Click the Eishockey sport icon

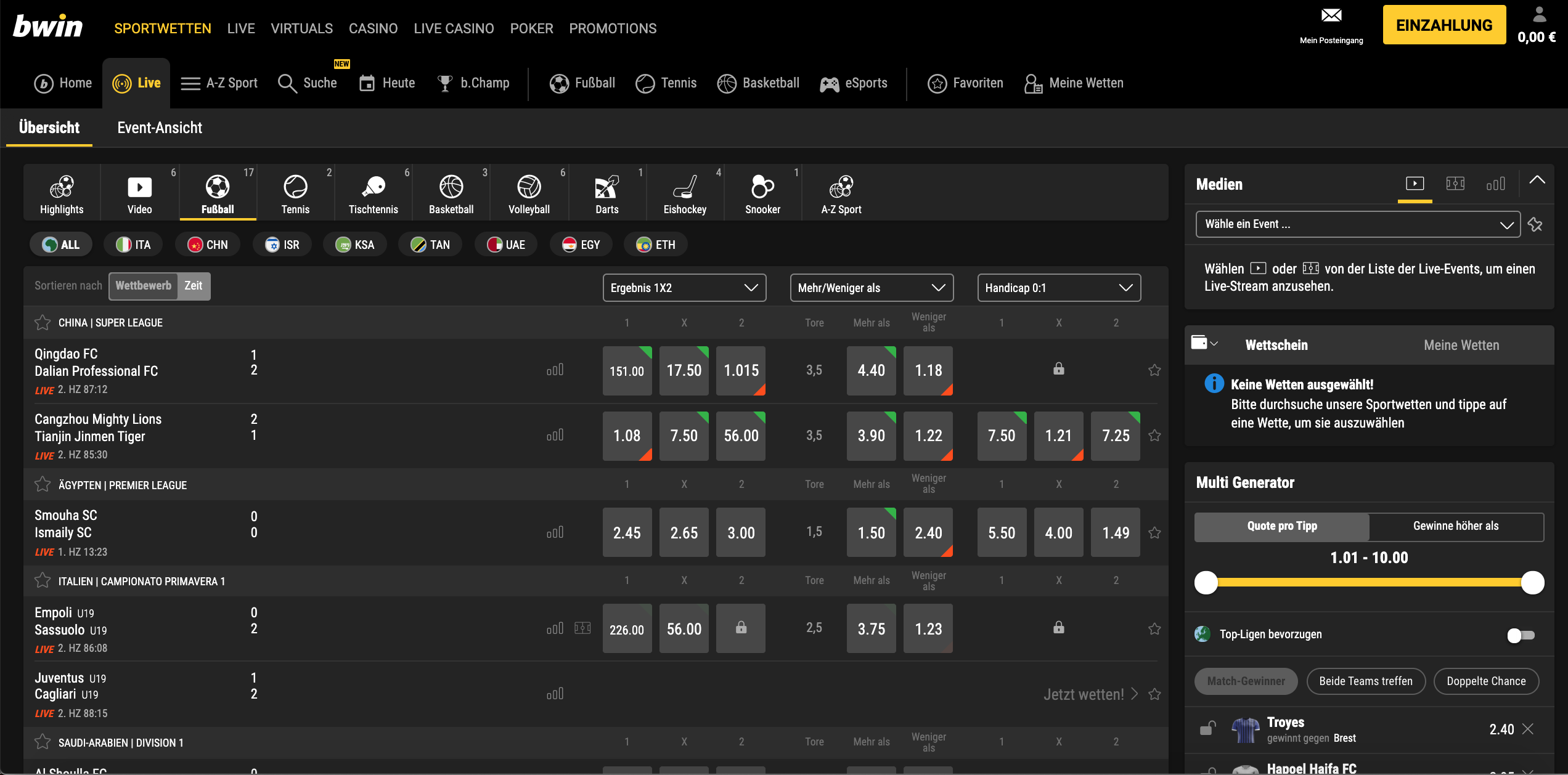(684, 187)
